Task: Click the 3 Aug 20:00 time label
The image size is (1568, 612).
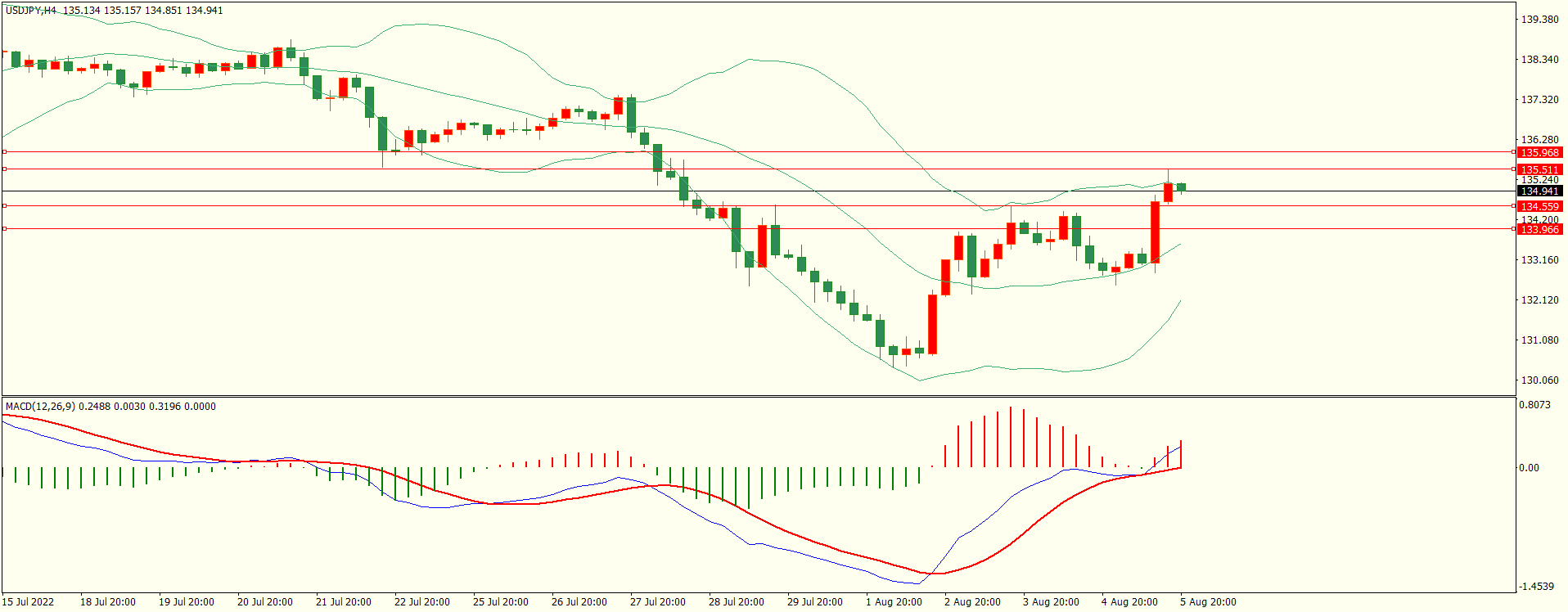Action: coord(1051,602)
